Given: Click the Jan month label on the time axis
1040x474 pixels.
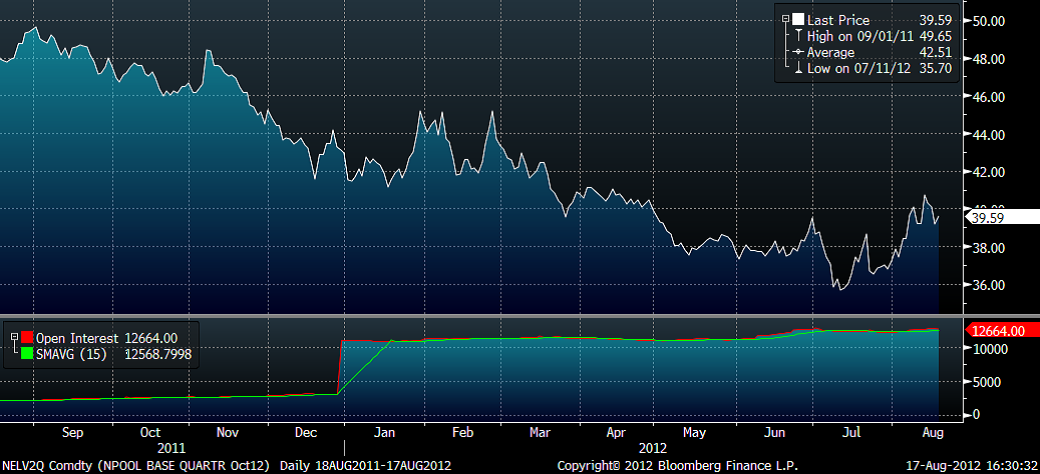Looking at the screenshot, I should pyautogui.click(x=380, y=434).
